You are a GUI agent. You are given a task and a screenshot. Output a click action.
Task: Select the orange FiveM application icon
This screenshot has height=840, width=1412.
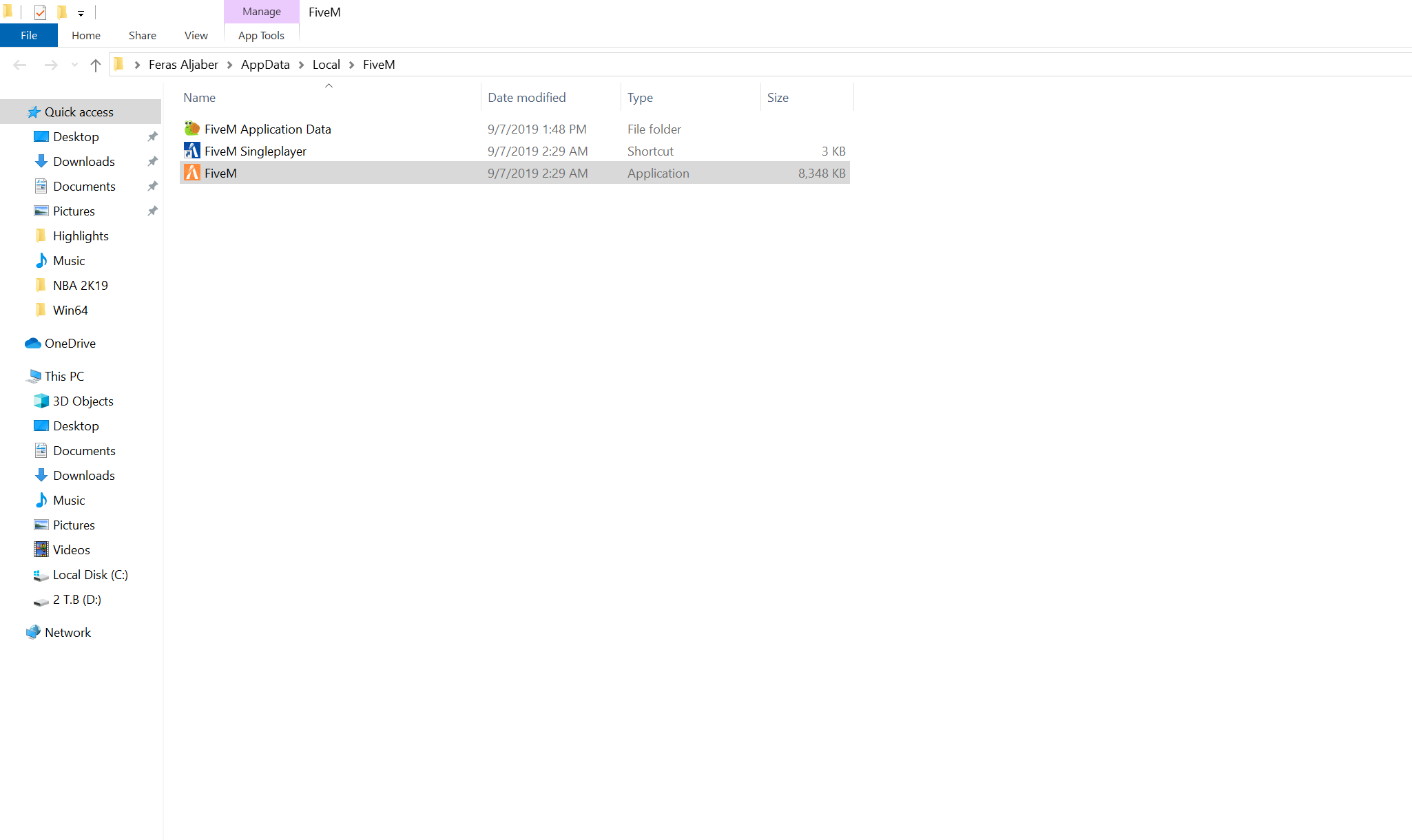(192, 173)
